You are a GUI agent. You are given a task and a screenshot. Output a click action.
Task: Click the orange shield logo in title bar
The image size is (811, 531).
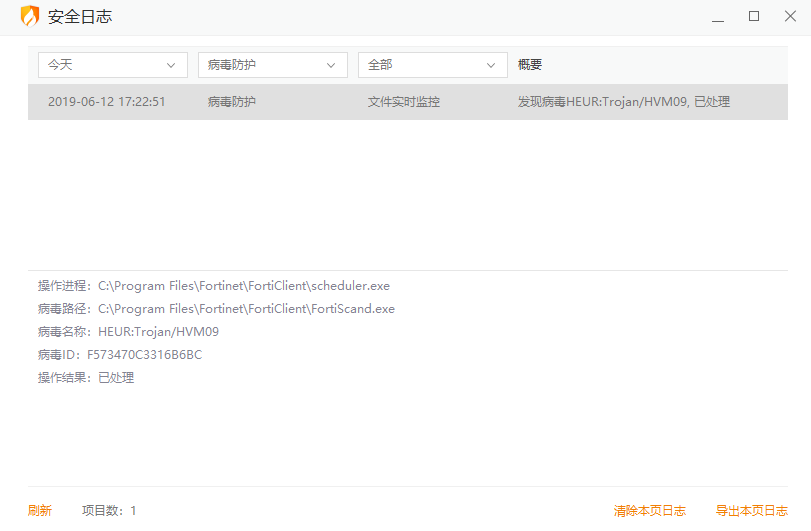pos(29,16)
